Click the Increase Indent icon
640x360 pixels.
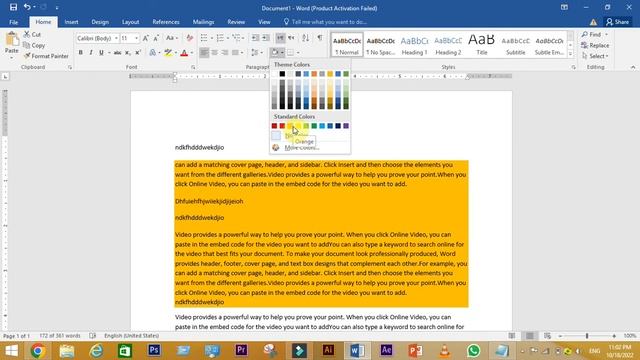(x=266, y=38)
